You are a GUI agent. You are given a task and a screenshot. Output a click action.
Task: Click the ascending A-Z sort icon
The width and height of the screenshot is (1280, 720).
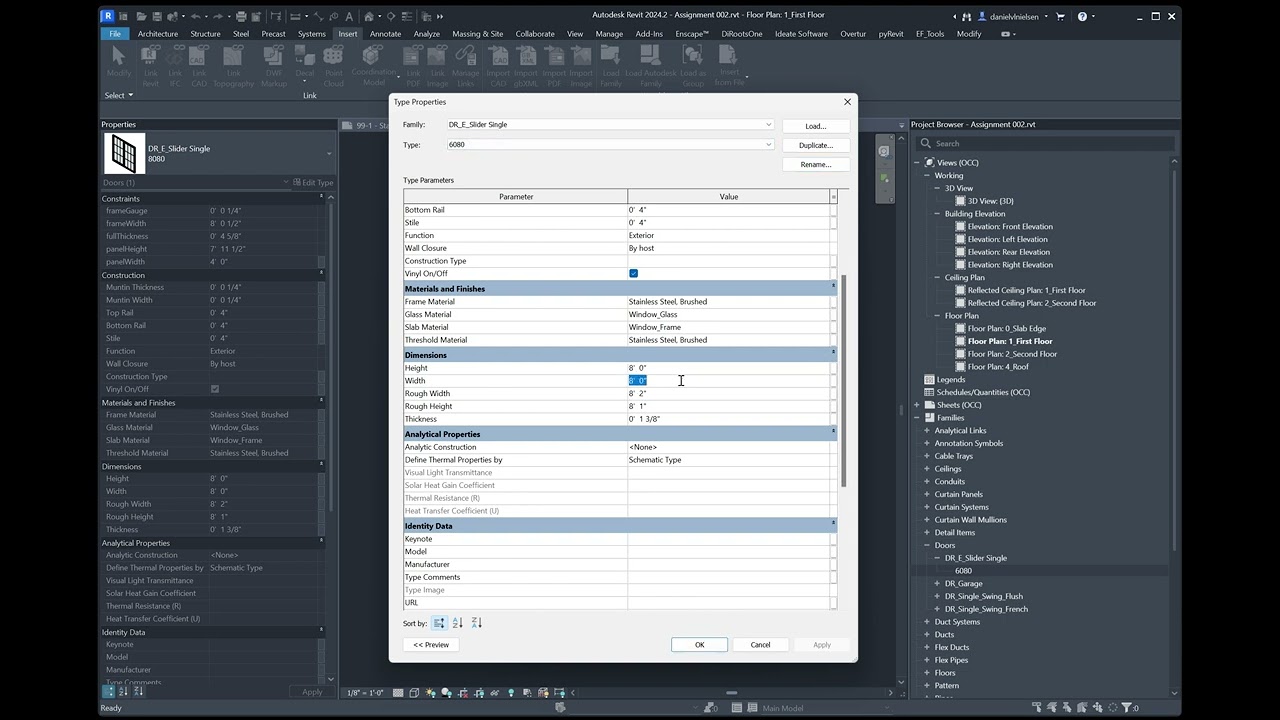click(x=458, y=623)
